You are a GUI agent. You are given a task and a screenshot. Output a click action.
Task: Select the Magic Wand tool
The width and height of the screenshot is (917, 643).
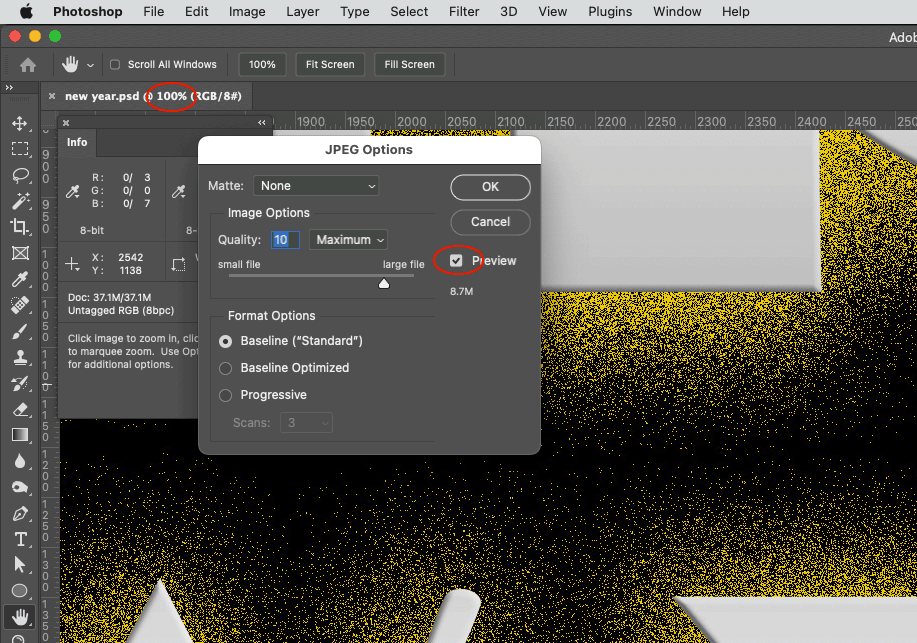pyautogui.click(x=20, y=201)
